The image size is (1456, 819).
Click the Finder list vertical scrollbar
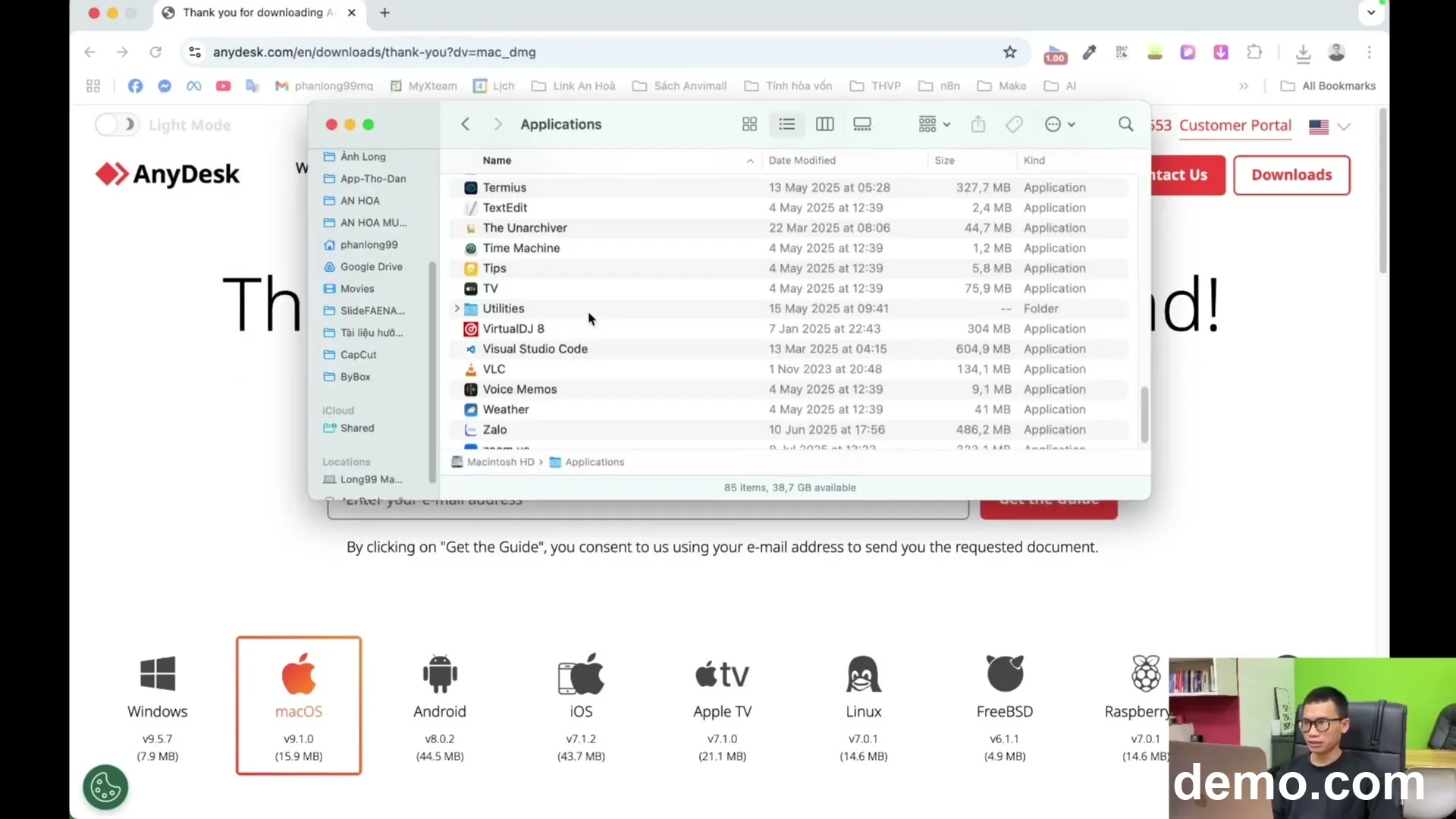pos(1144,415)
